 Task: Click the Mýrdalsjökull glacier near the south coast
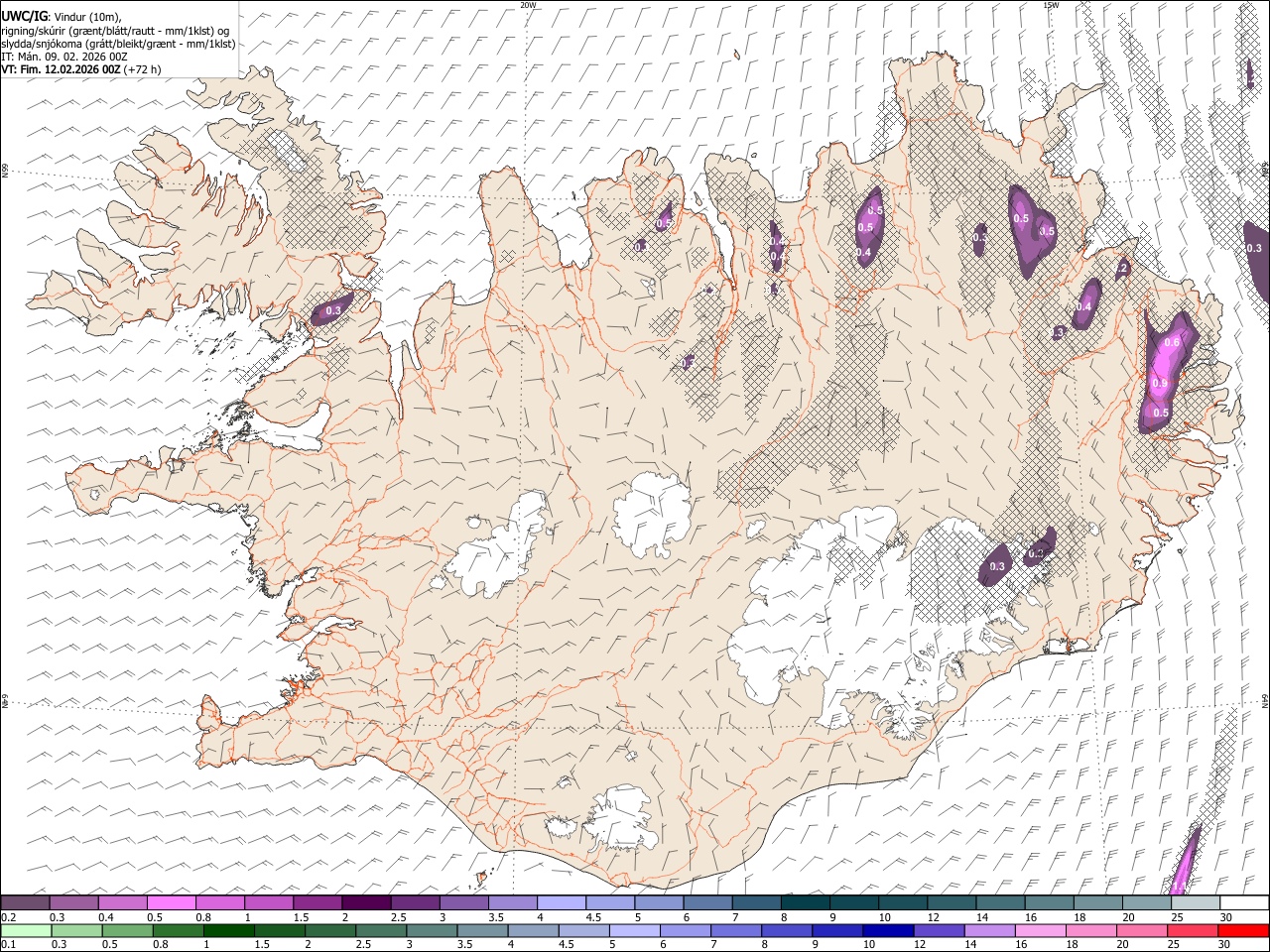point(619,819)
